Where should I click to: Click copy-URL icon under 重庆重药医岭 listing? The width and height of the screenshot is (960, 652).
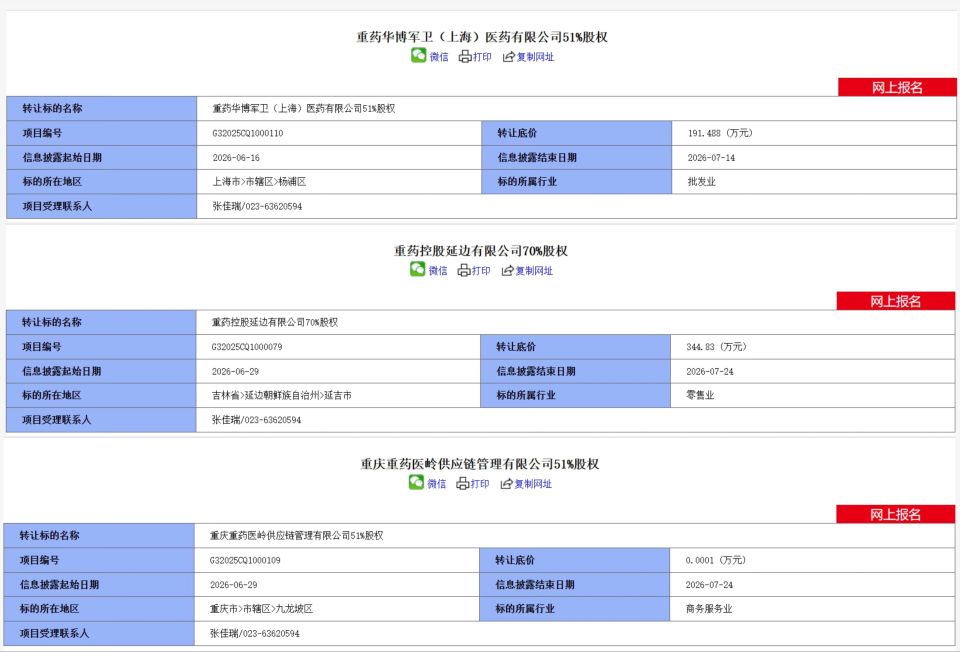click(506, 484)
